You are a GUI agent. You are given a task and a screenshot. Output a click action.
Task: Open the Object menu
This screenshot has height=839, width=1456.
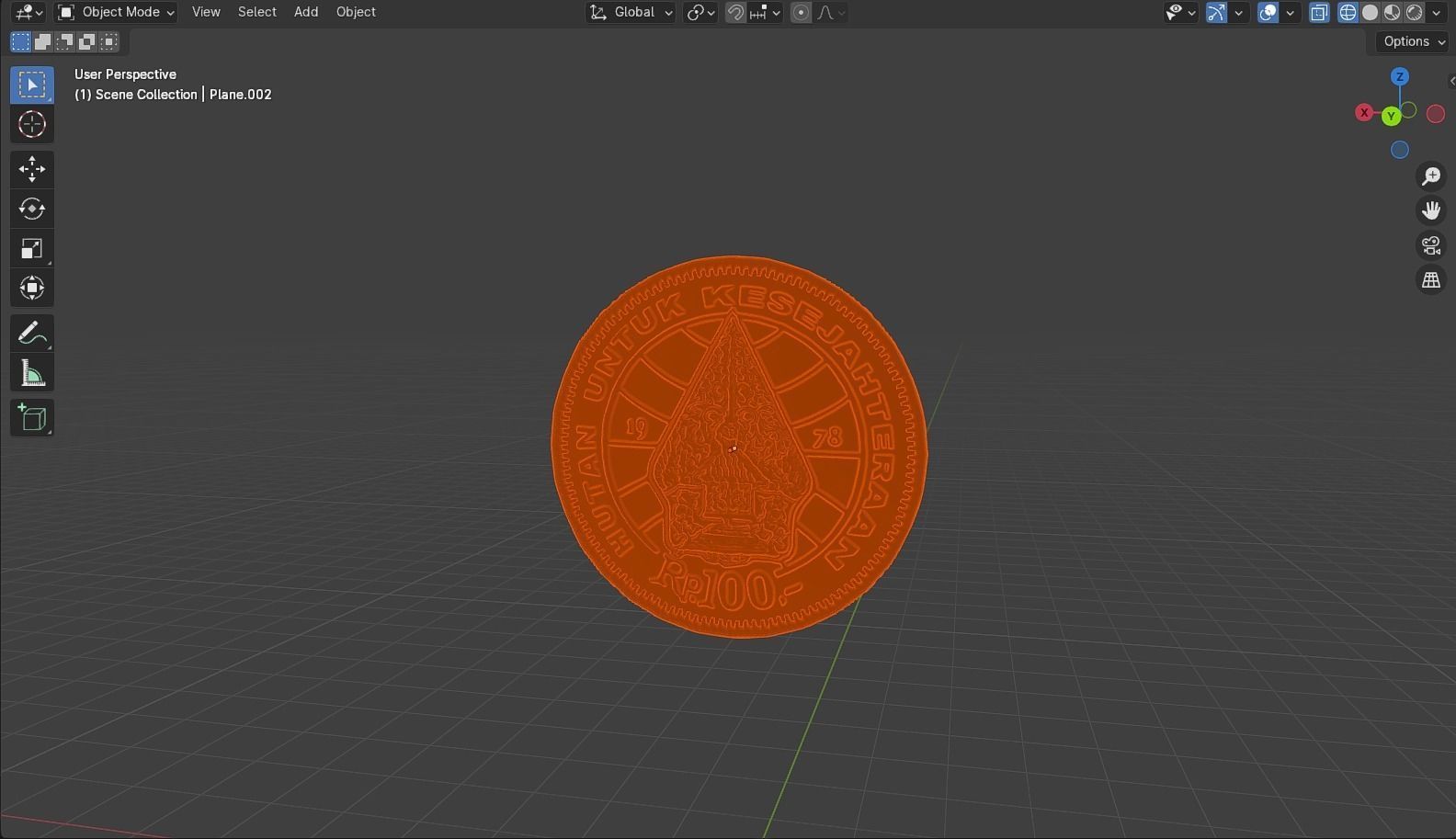click(356, 12)
